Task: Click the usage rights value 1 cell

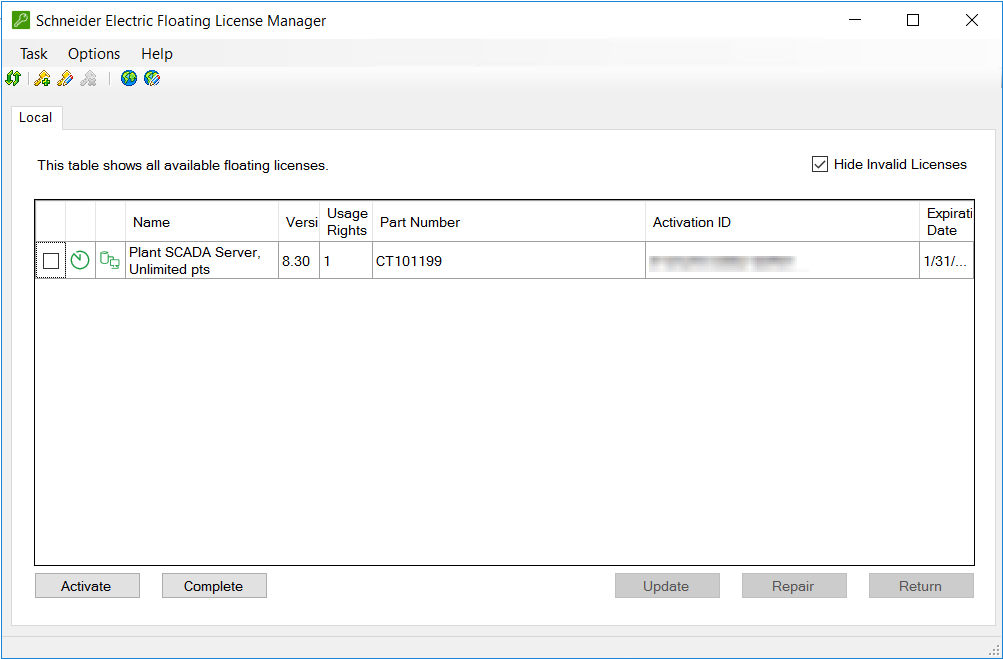Action: point(346,260)
